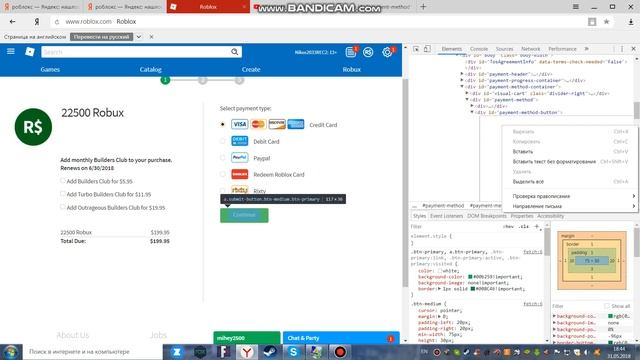The height and width of the screenshot is (360, 640).
Task: Open the Roblox settings gear icon
Action: [387, 52]
